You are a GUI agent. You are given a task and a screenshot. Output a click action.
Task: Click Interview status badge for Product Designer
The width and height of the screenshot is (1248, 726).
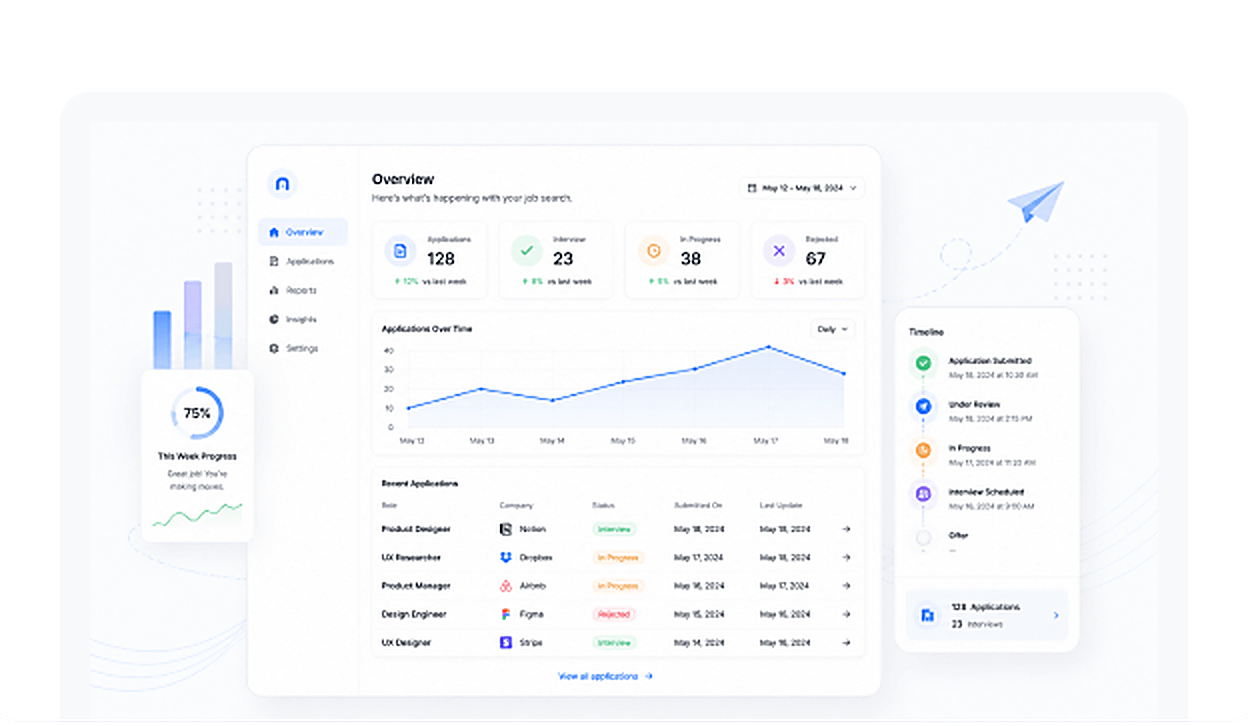(x=614, y=529)
